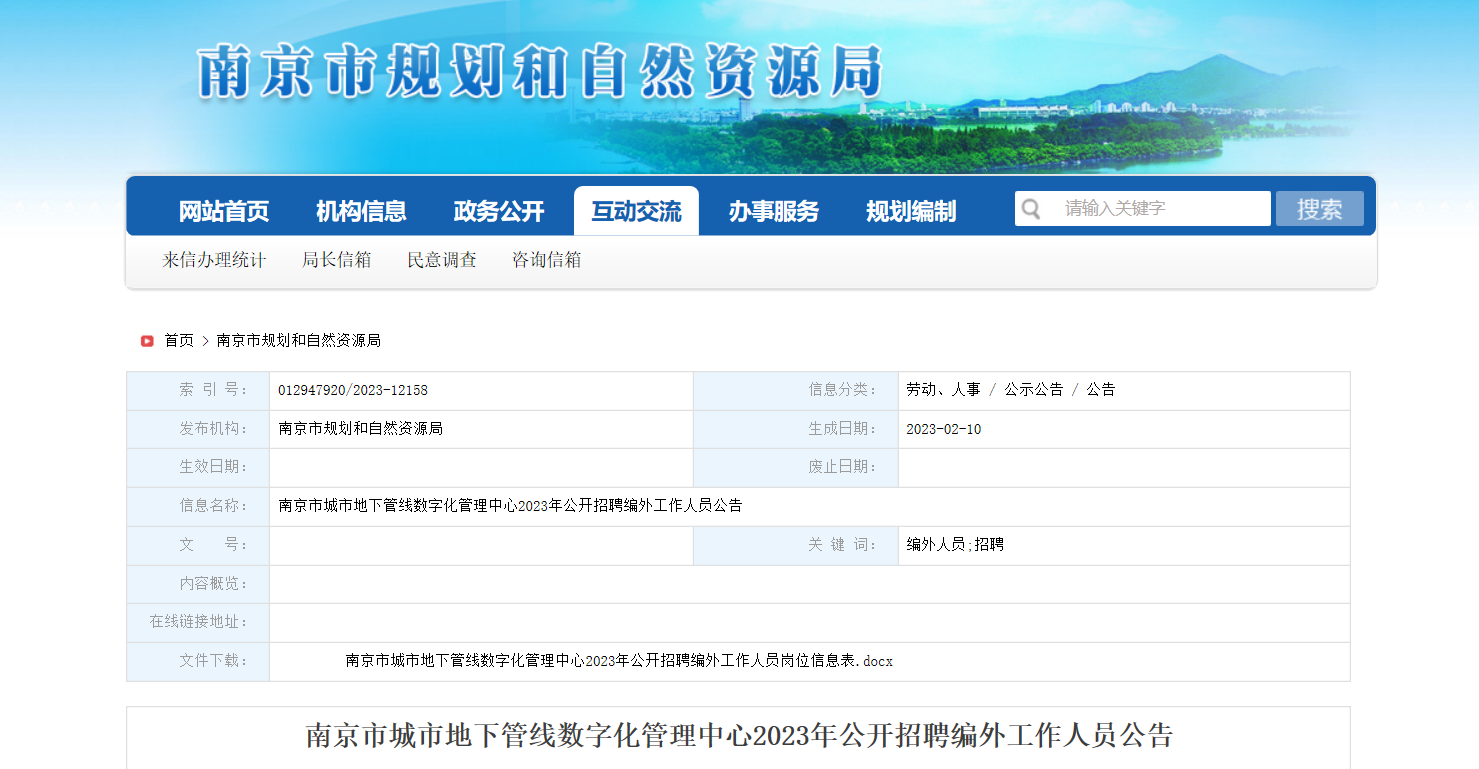Switch to the 互动交流 tab

(x=636, y=211)
